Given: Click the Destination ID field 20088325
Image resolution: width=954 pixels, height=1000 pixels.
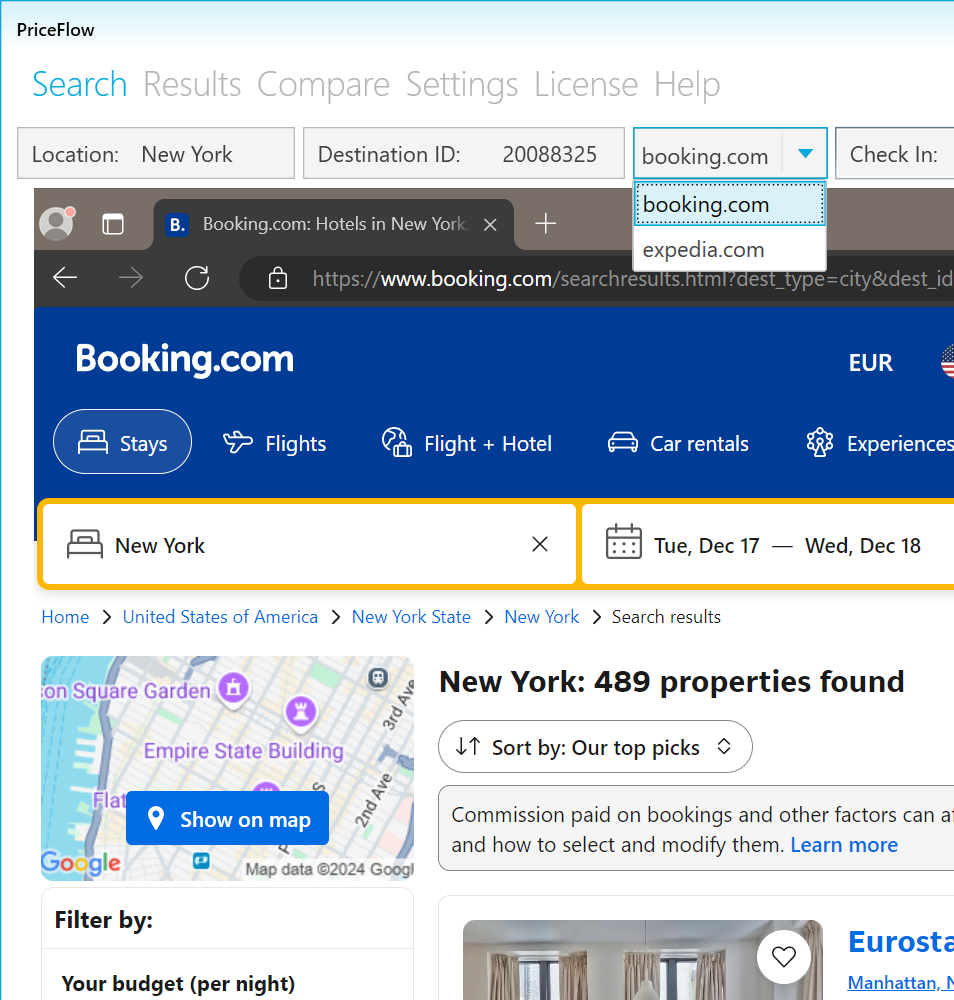Looking at the screenshot, I should coord(464,153).
